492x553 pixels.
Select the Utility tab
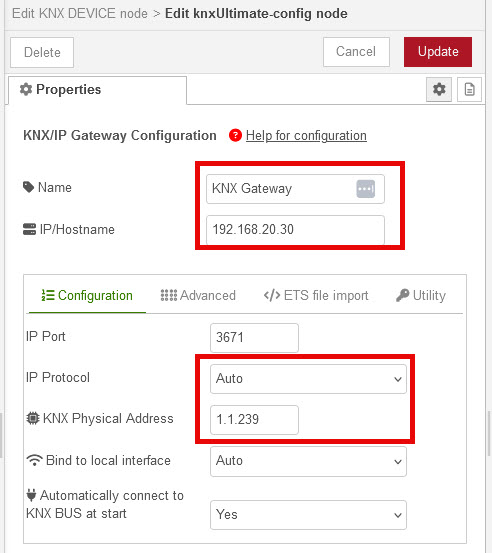coord(421,295)
